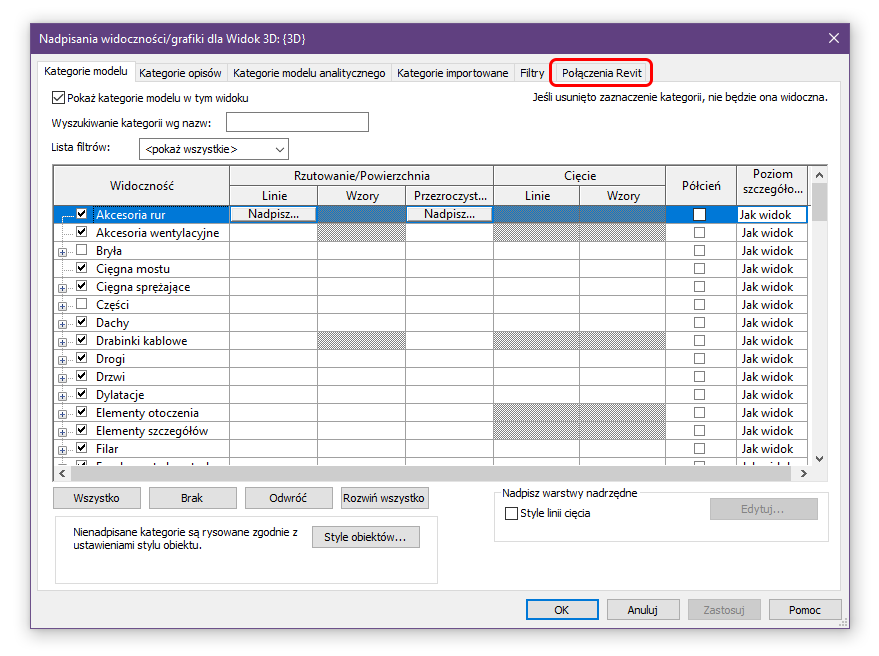Image resolution: width=879 pixels, height=656 pixels.
Task: Expand the Dachy tree node
Action: (x=62, y=324)
